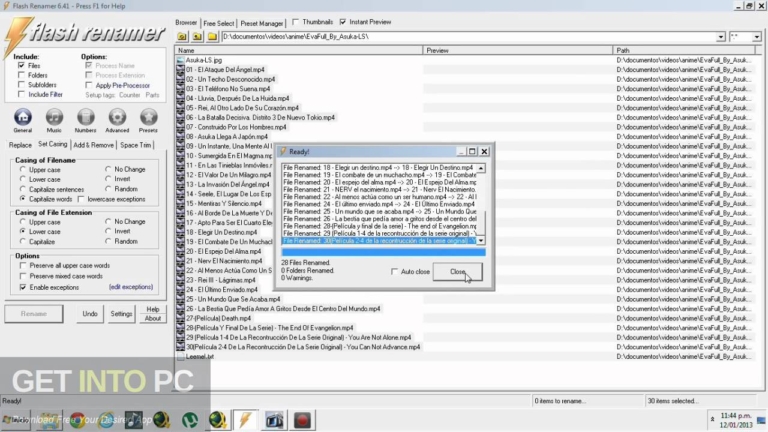768x432 pixels.
Task: Enable Auto close in Ready! dialog
Action: tap(394, 271)
